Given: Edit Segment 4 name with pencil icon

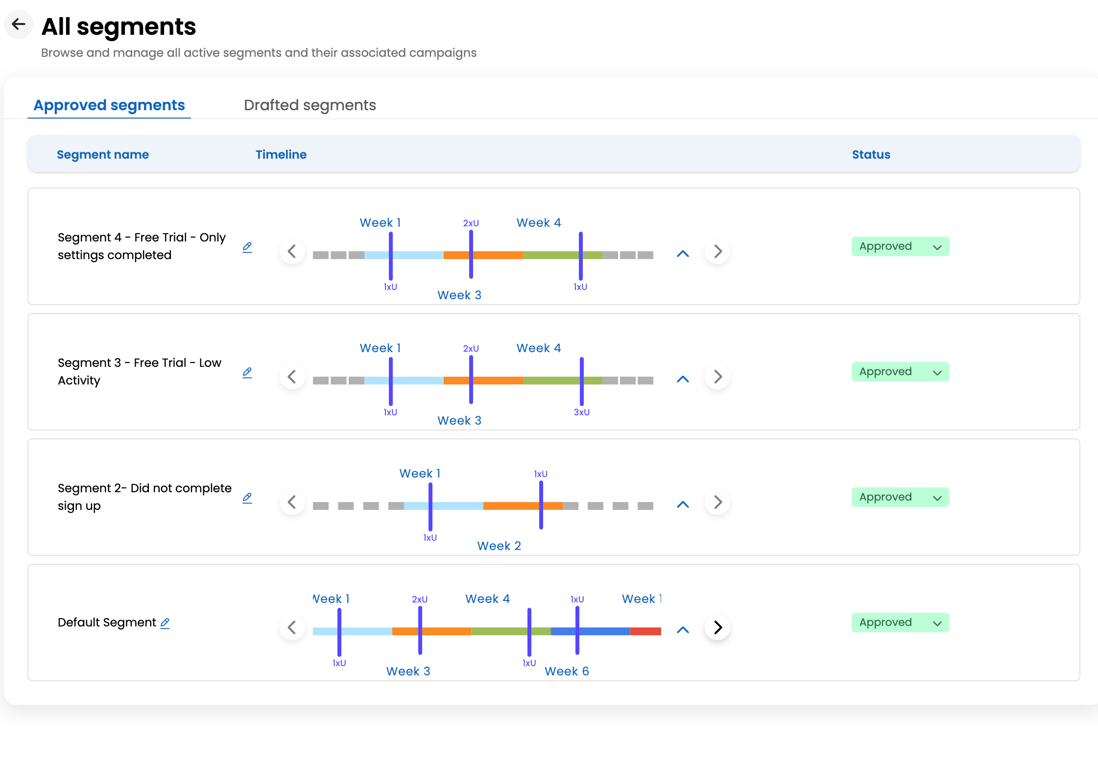Looking at the screenshot, I should pos(247,247).
